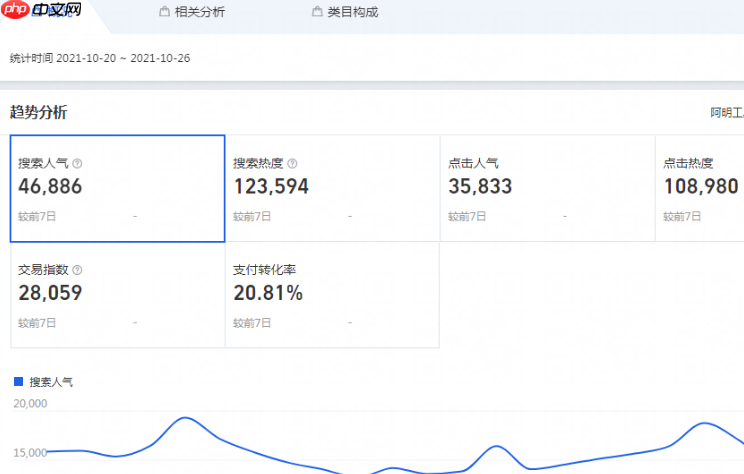Select the 交易指数 metric card
Screen dimensions: 744x474
(117, 295)
